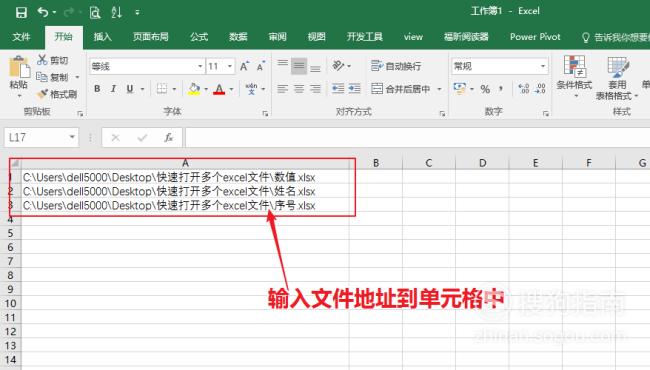Switch to the 数据 tab

[238, 37]
